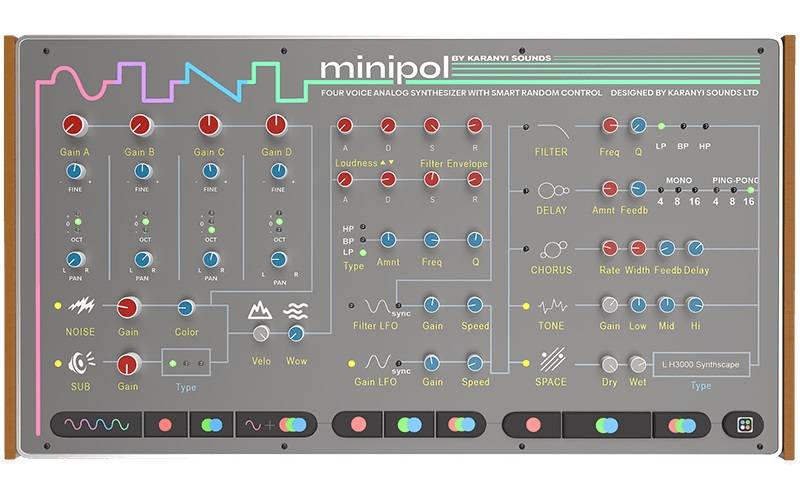The height and width of the screenshot is (500, 800).
Task: Click the NOISE waveform icon
Action: tap(80, 306)
